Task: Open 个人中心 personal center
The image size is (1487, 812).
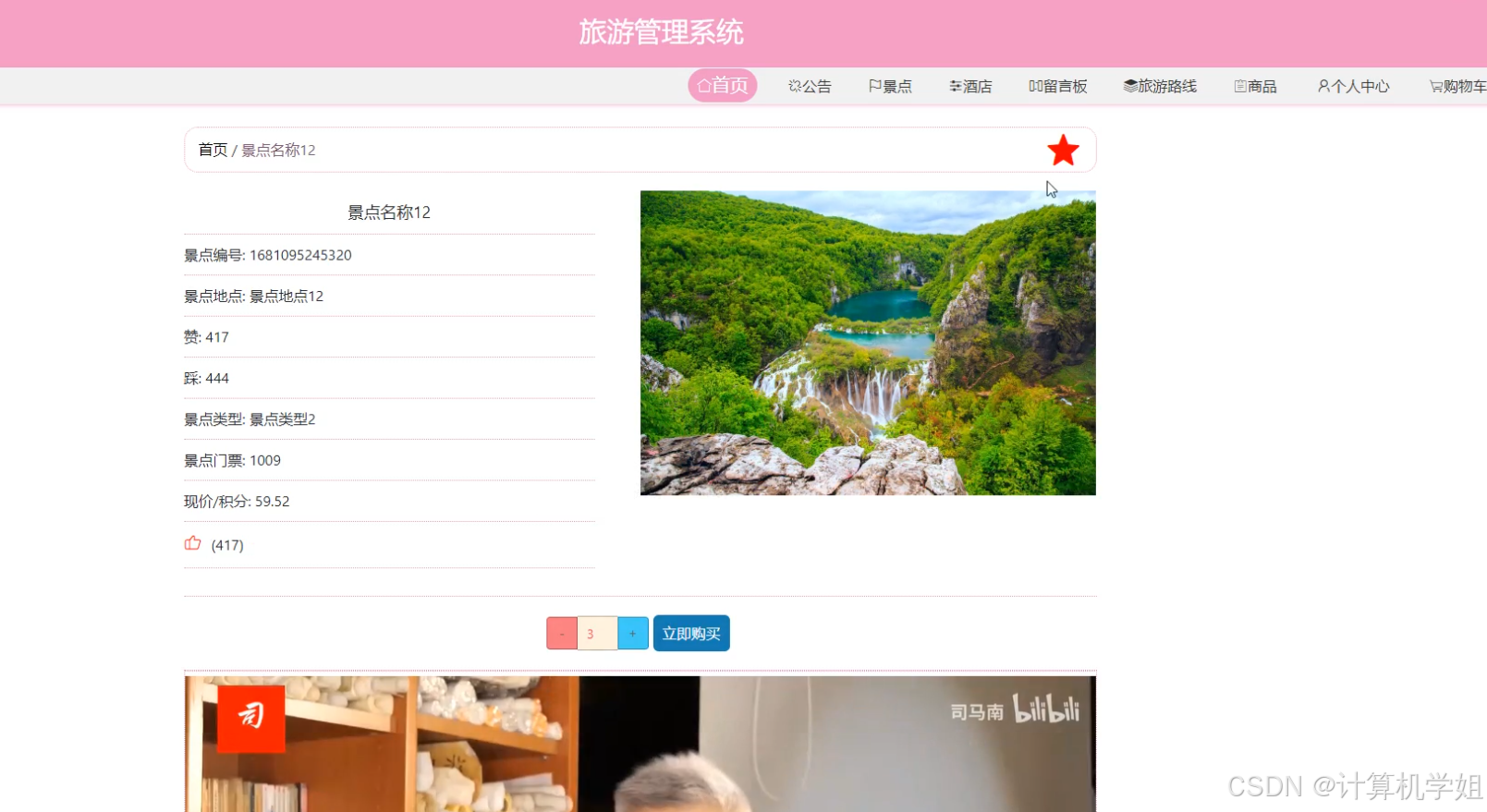Action: (1354, 86)
